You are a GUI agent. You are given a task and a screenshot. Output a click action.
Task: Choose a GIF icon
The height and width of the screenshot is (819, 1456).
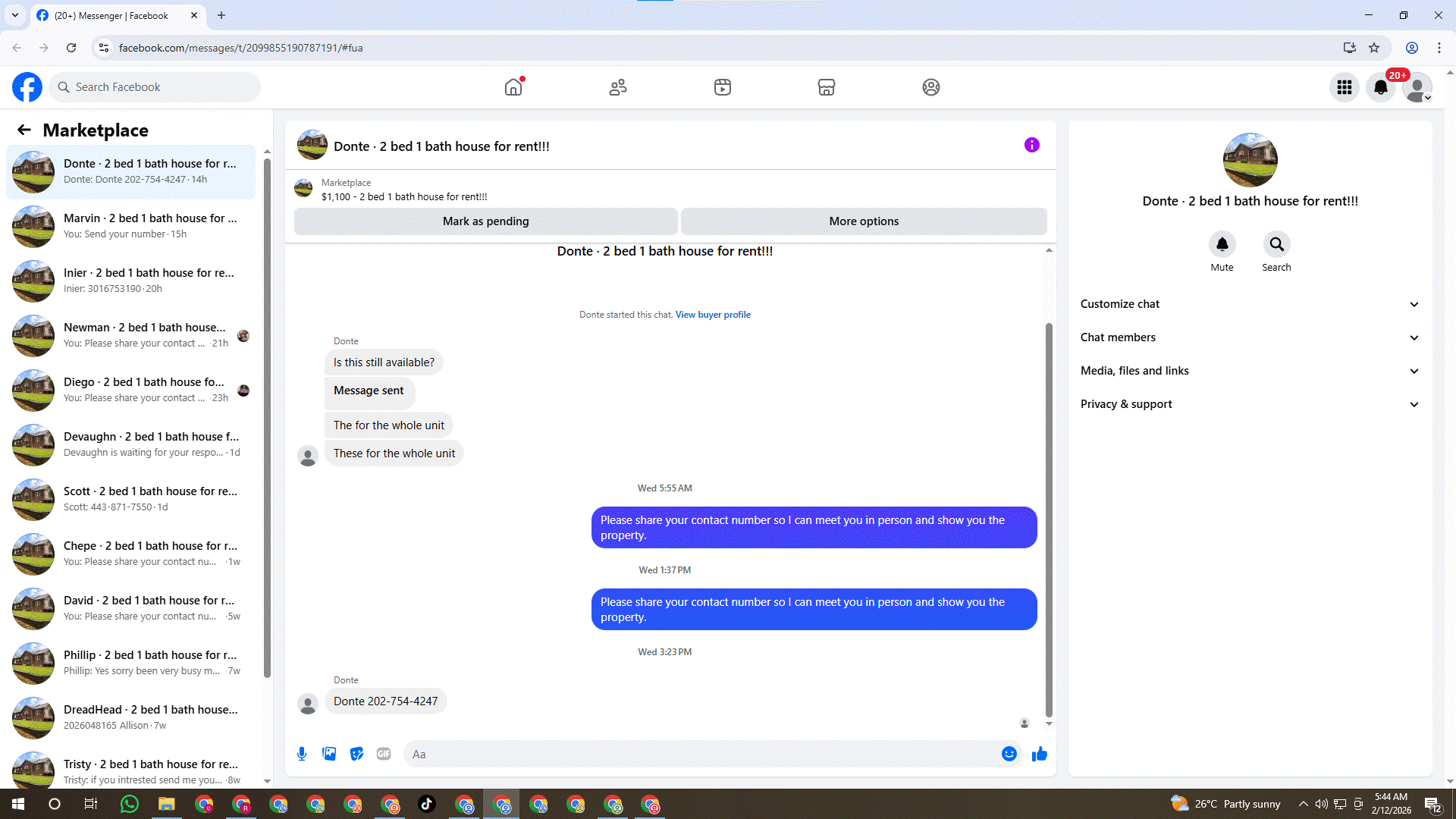coord(384,754)
